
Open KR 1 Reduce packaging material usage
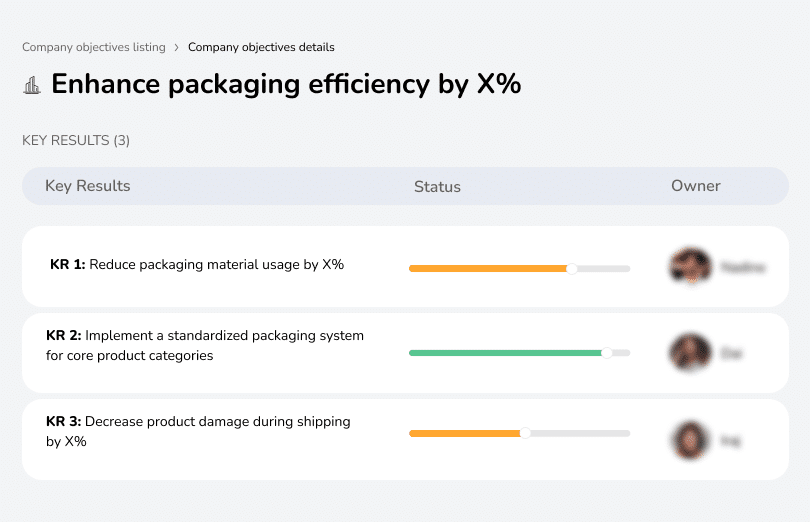click(x=197, y=265)
